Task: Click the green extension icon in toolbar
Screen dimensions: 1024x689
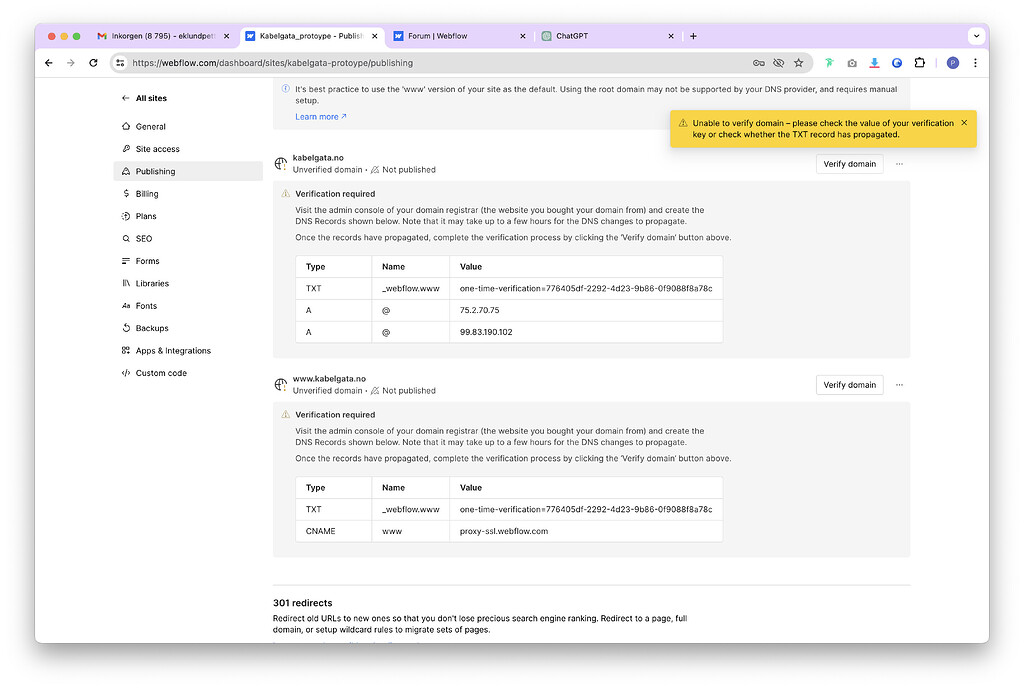Action: (829, 63)
